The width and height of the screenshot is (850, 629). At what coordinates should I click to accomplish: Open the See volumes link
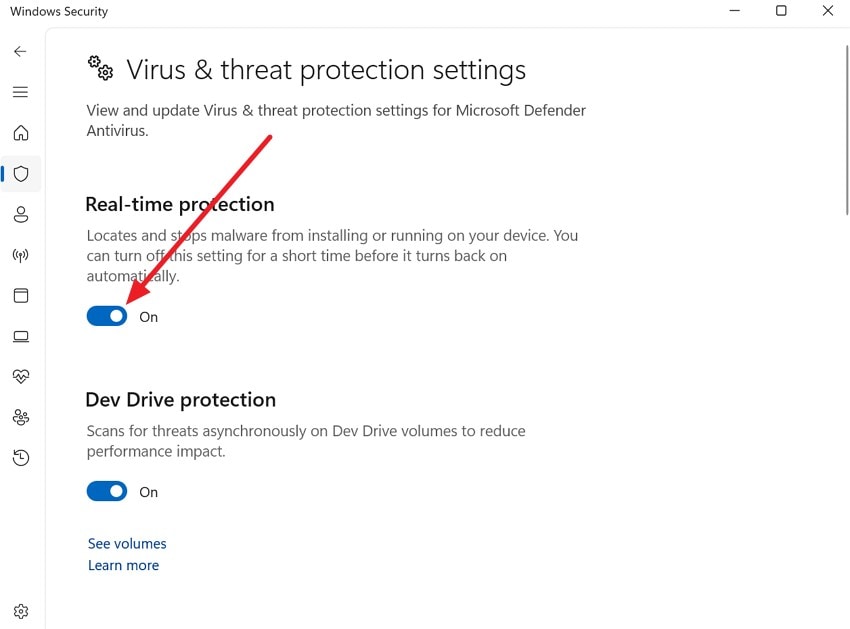(x=126, y=543)
